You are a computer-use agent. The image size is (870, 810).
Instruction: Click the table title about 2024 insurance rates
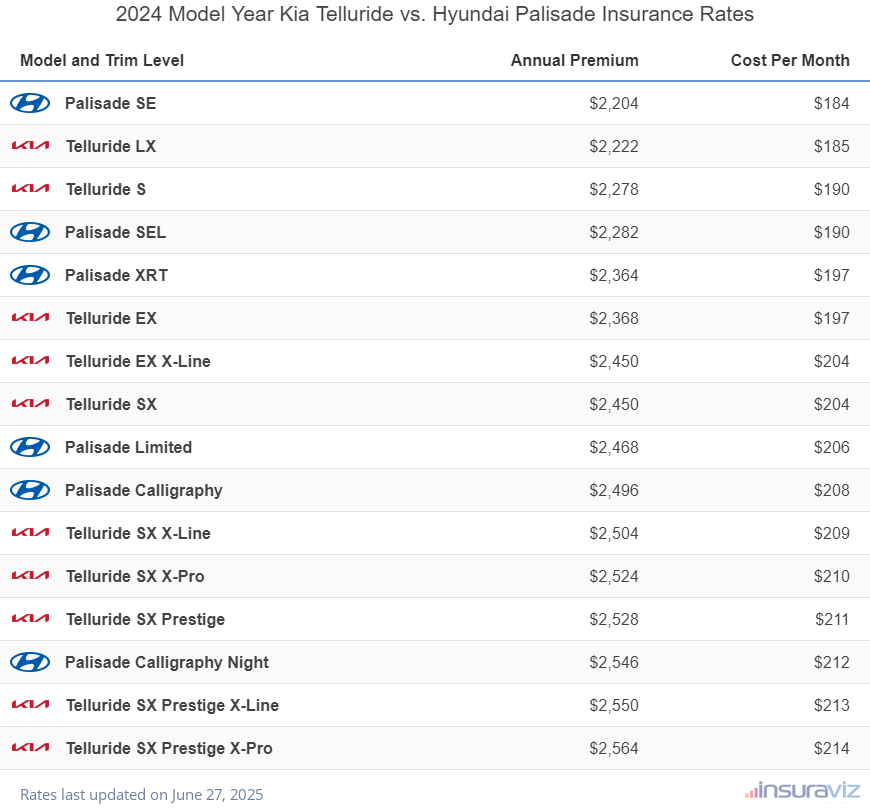[x=435, y=14]
